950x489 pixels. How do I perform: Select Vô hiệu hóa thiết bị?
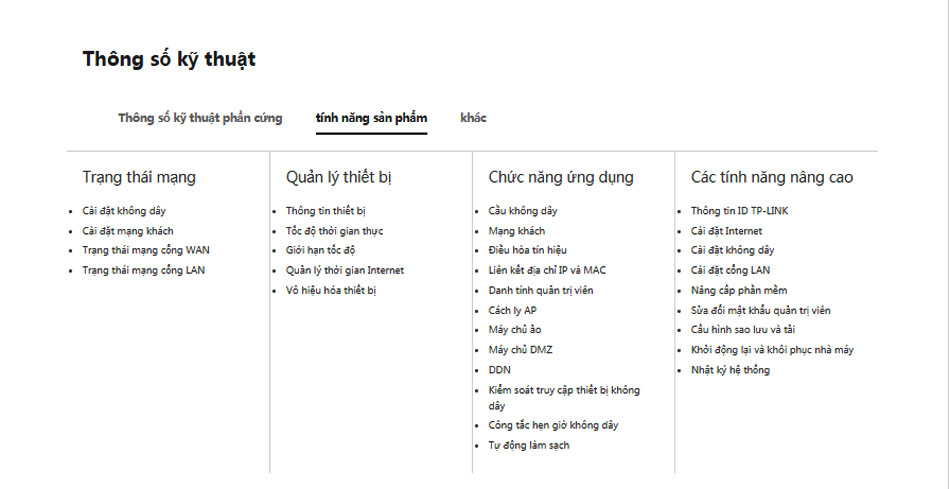click(331, 290)
